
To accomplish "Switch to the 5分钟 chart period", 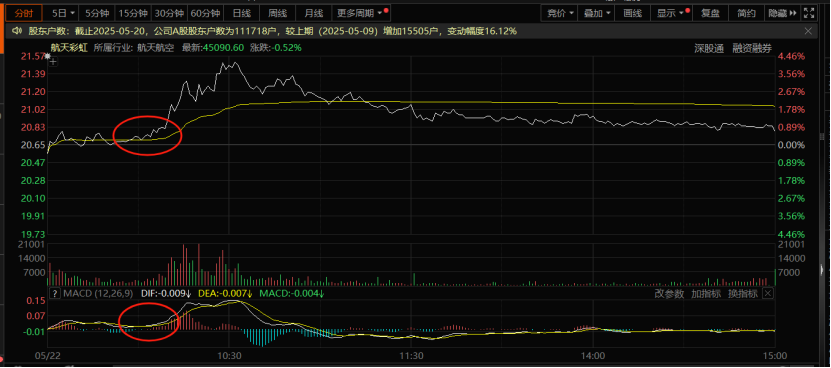I will click(x=96, y=13).
